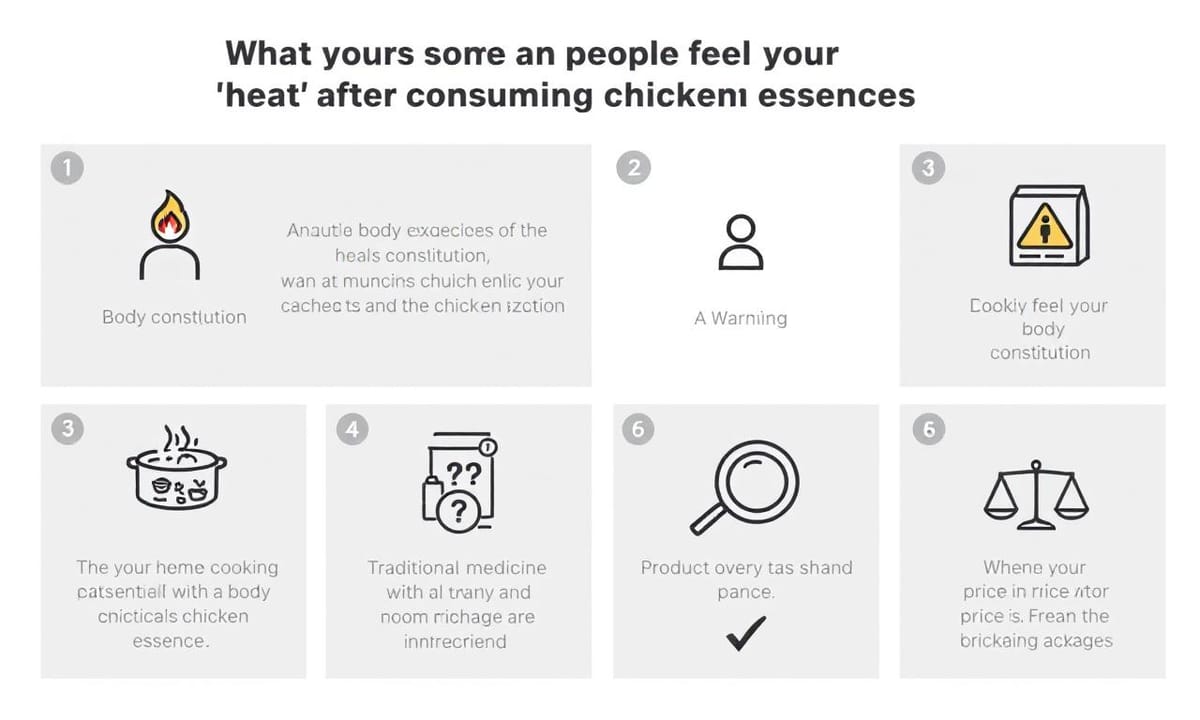Click the 'Whene your price' card text

tap(1035, 604)
